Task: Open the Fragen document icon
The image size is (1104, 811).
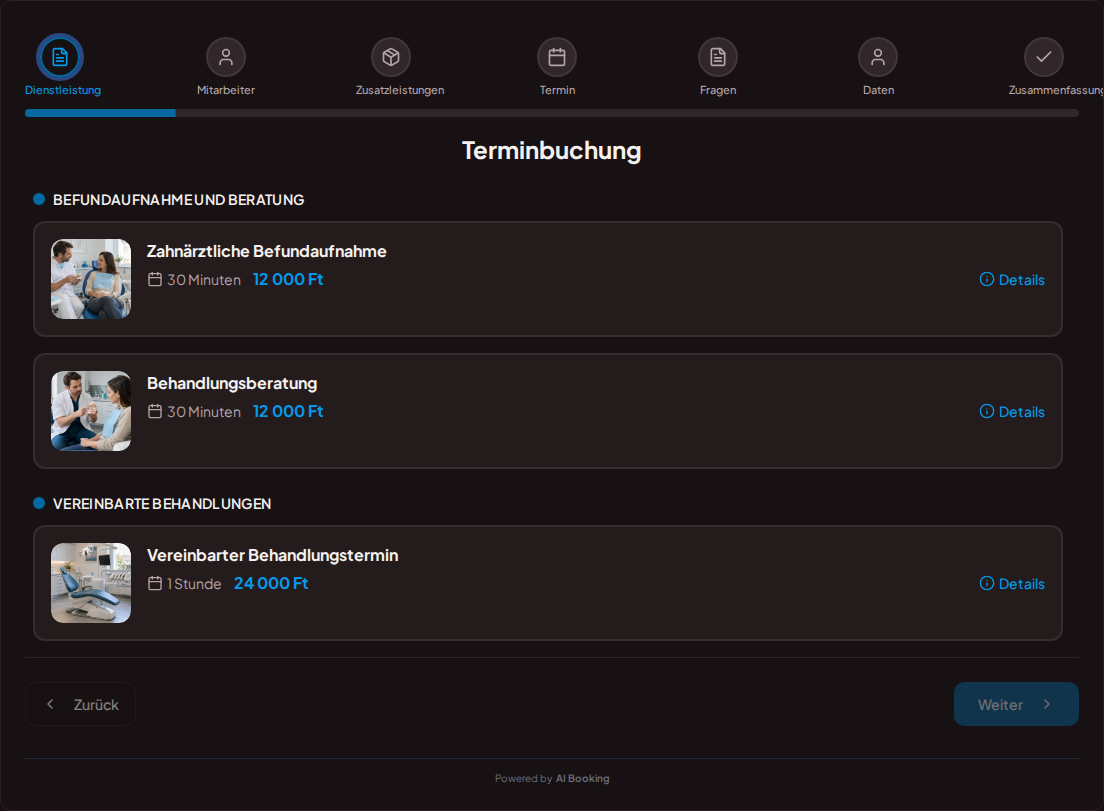Action: tap(717, 57)
